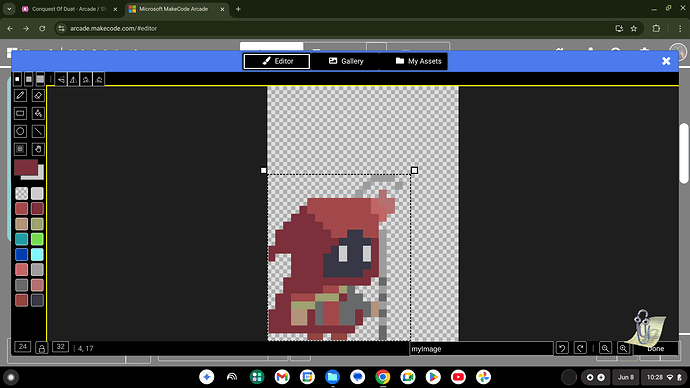Select the Eraser tool
This screenshot has height=388, width=690.
pos(38,95)
